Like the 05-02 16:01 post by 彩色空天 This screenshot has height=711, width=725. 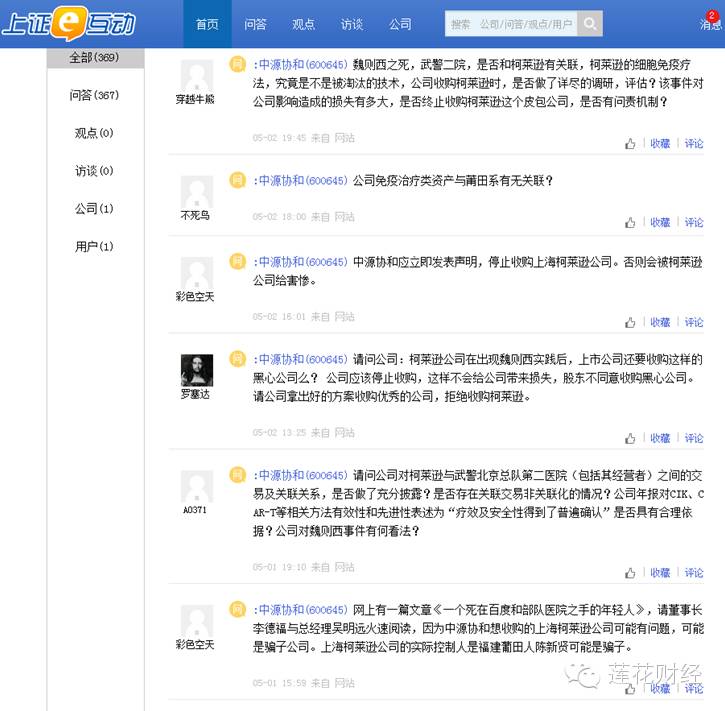[630, 323]
